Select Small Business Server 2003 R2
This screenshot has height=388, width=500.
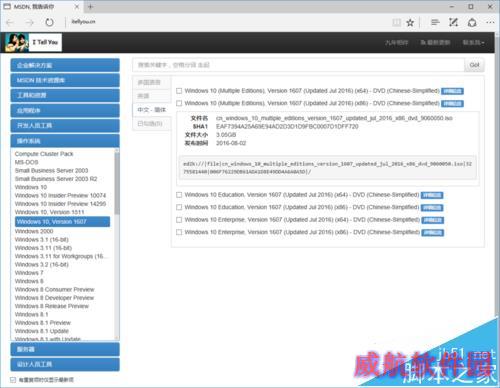(x=56, y=179)
